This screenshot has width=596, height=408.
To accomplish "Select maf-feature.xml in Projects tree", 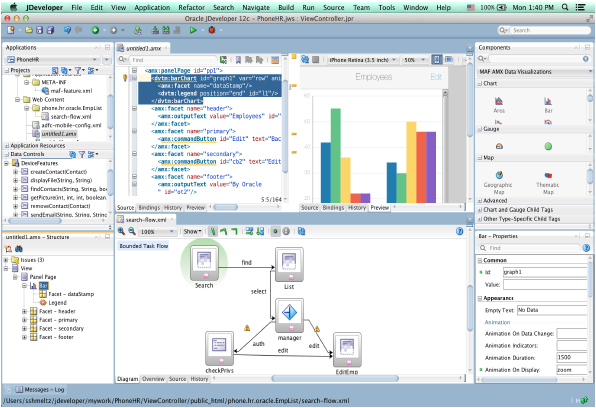I will click(x=71, y=91).
